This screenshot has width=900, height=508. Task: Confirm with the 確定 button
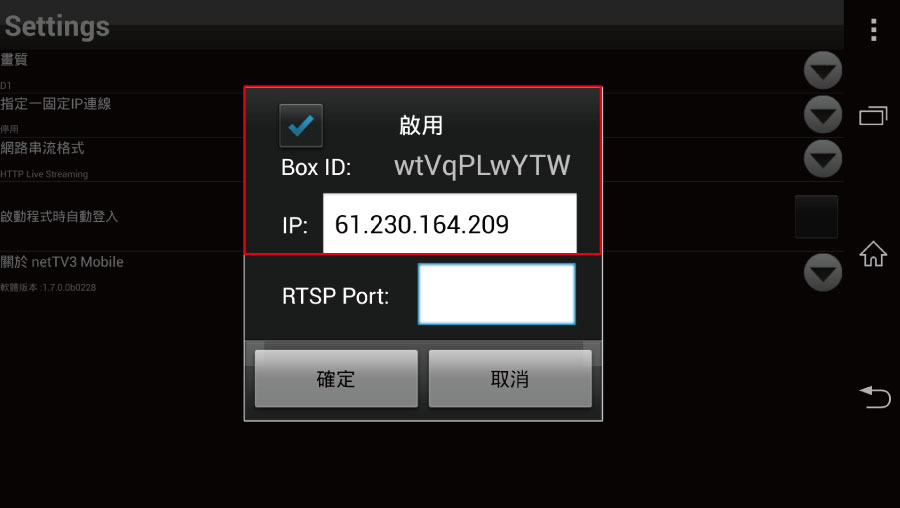point(336,379)
